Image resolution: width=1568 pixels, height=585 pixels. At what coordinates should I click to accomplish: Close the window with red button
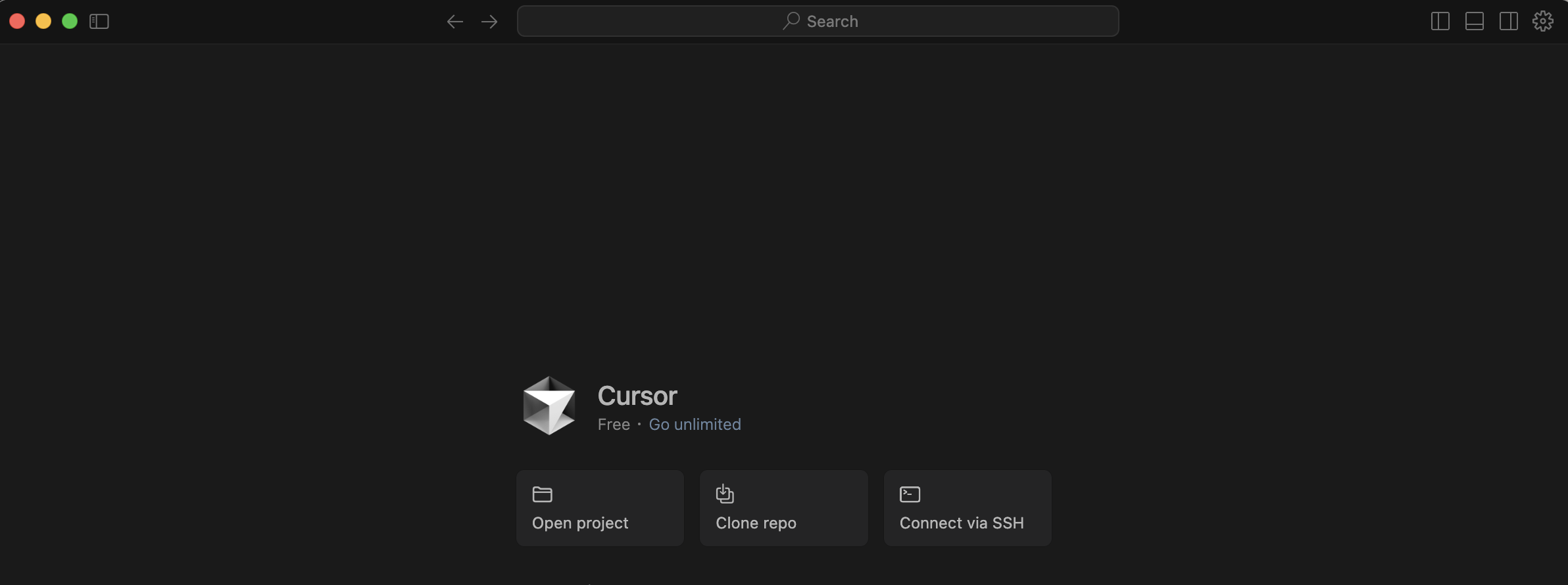coord(17,21)
